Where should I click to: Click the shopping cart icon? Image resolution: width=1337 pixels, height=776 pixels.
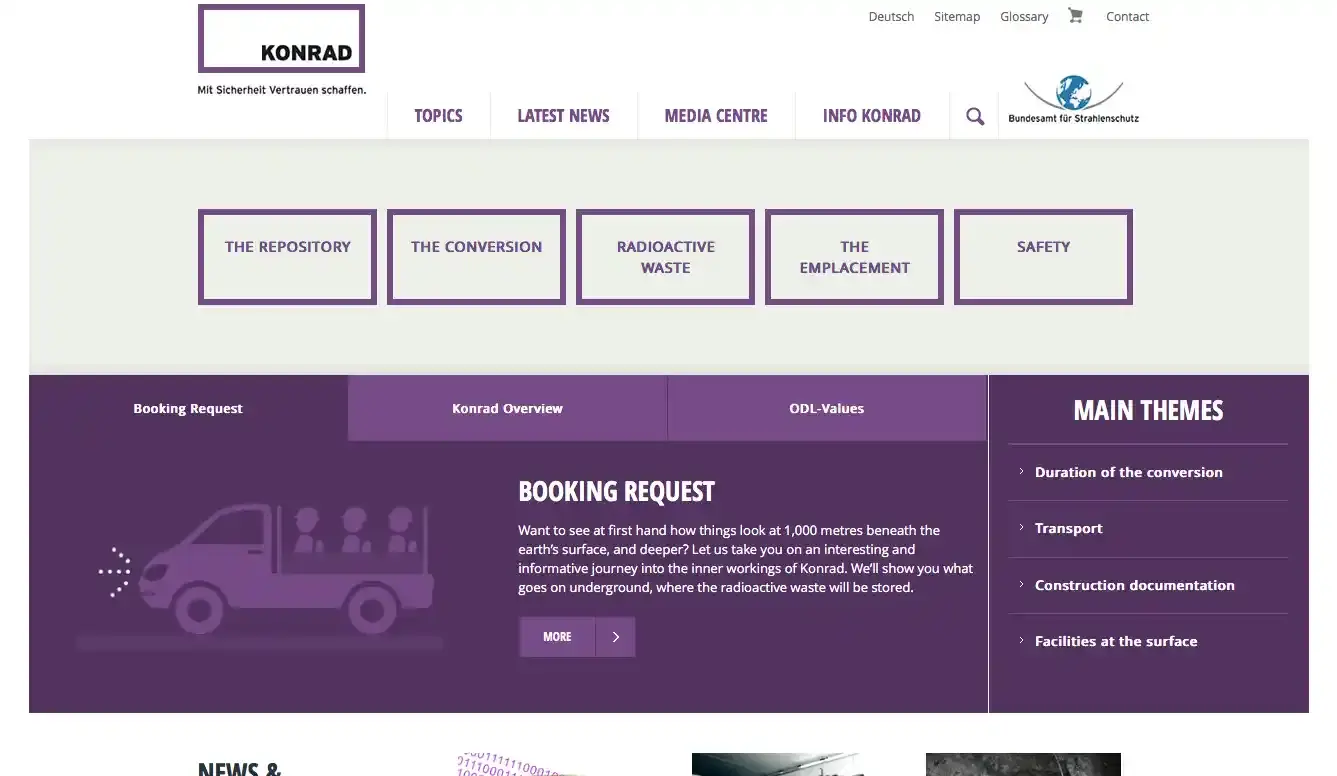pos(1075,16)
